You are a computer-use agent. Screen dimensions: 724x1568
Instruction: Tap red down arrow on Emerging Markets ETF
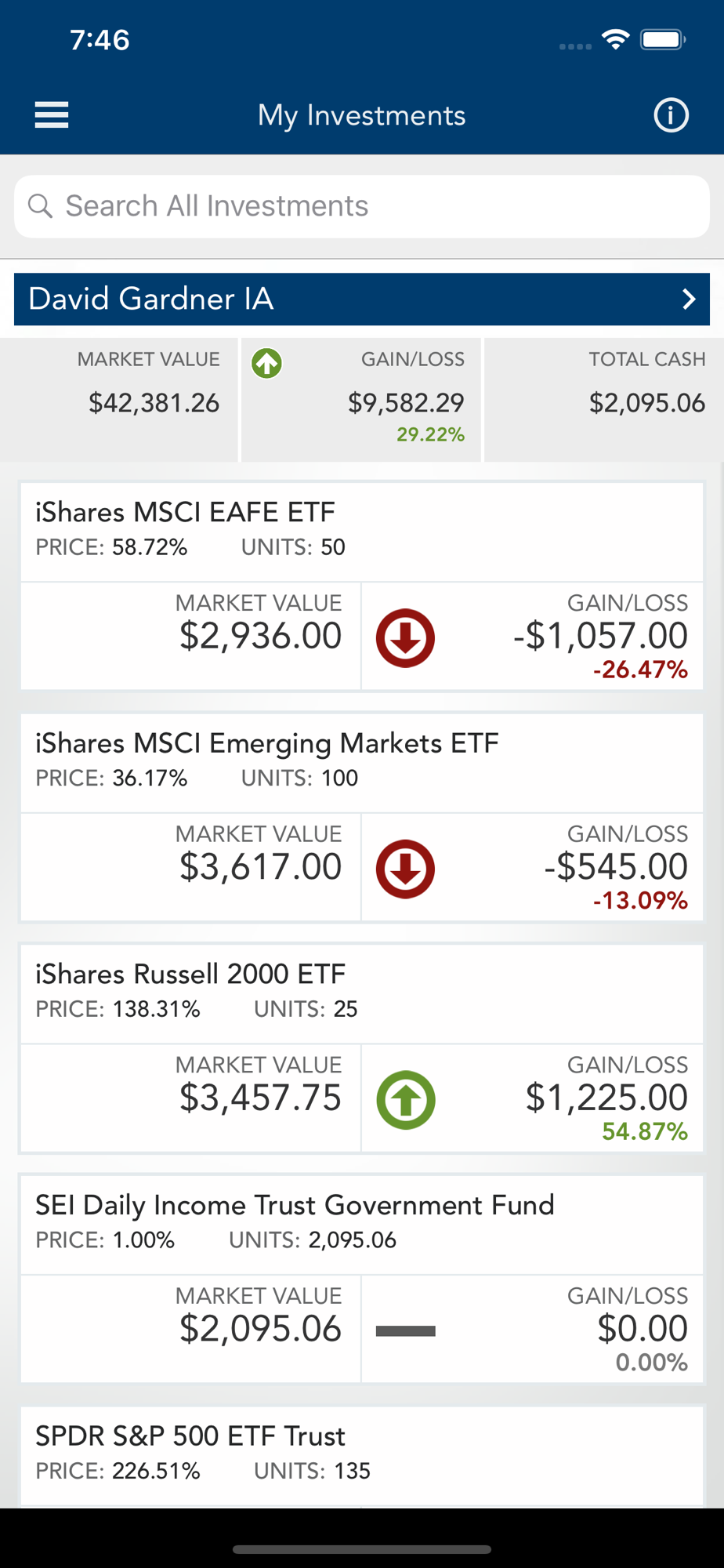pyautogui.click(x=405, y=869)
